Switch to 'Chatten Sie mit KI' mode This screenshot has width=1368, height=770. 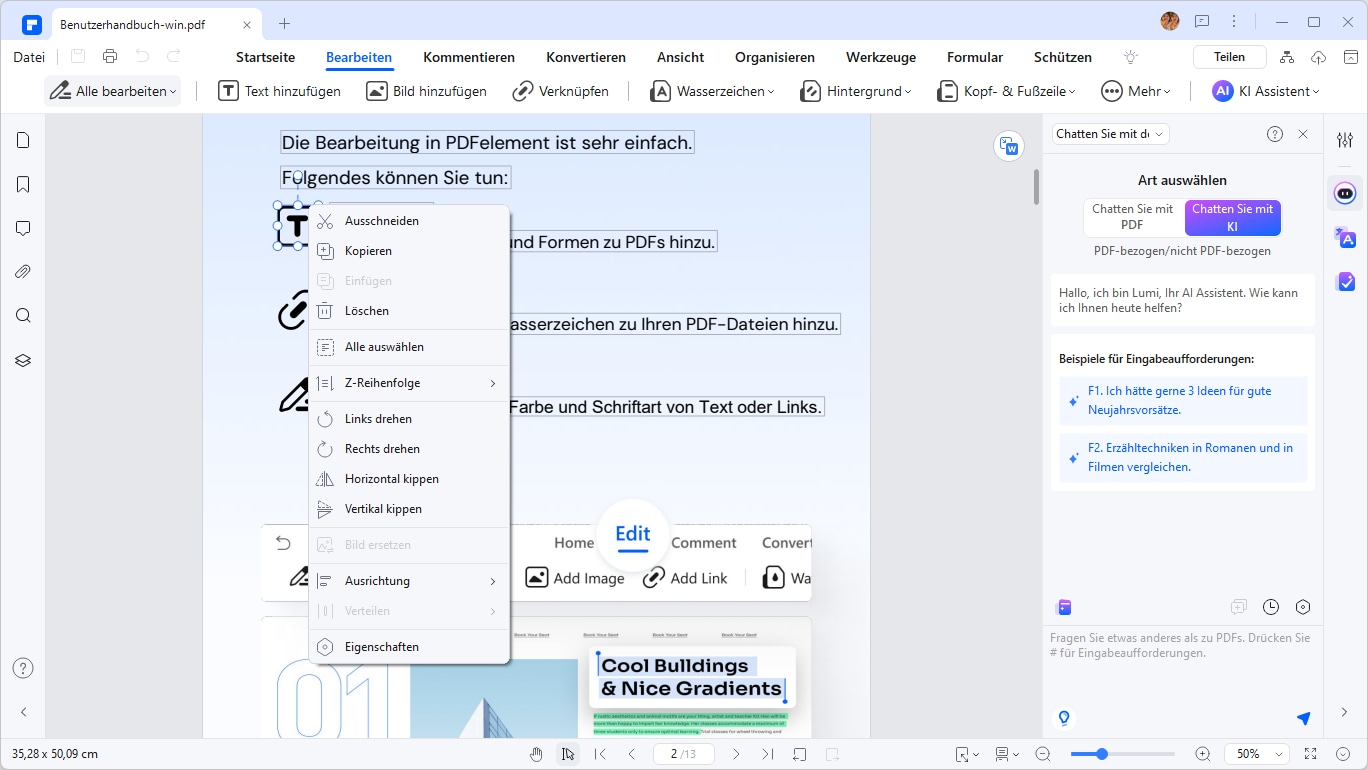(1233, 217)
